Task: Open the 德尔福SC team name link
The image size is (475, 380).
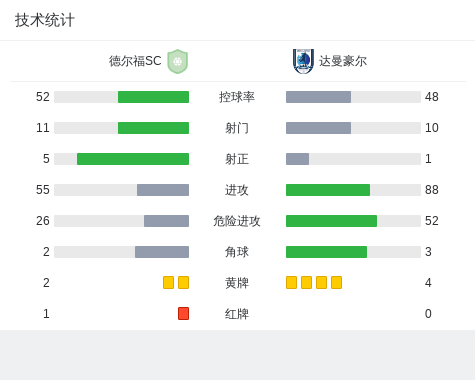Action: coord(135,61)
